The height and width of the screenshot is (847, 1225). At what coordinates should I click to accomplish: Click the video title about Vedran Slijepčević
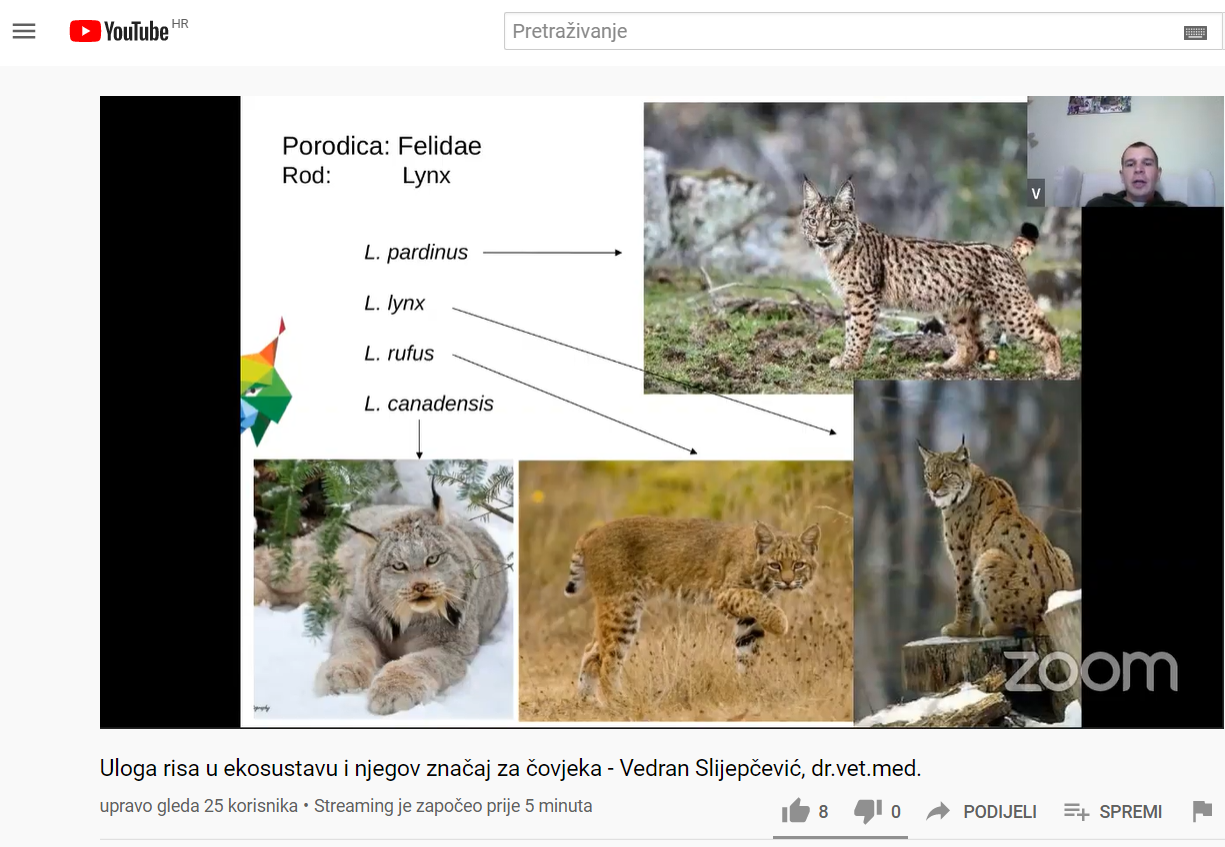point(510,768)
